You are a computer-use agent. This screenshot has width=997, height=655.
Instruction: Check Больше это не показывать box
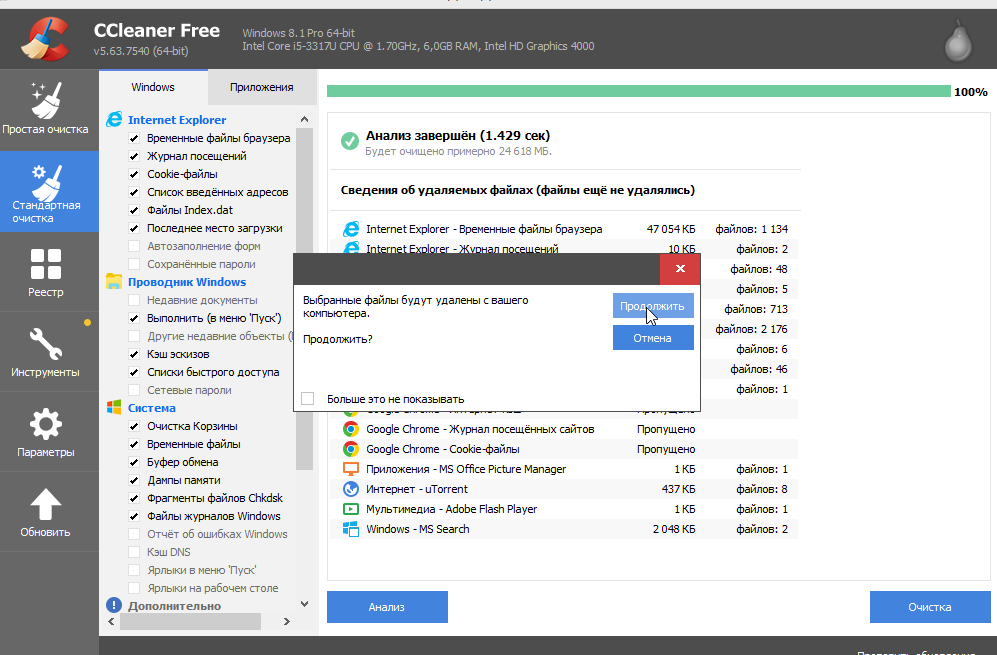[x=308, y=399]
